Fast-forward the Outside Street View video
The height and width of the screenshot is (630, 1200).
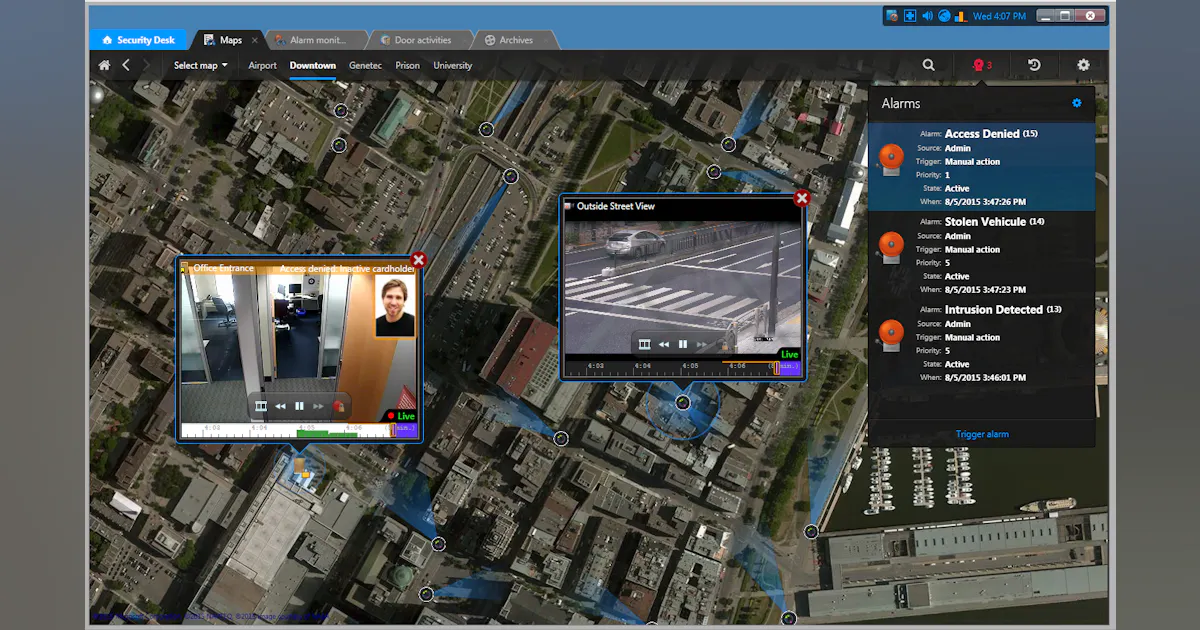(x=703, y=344)
